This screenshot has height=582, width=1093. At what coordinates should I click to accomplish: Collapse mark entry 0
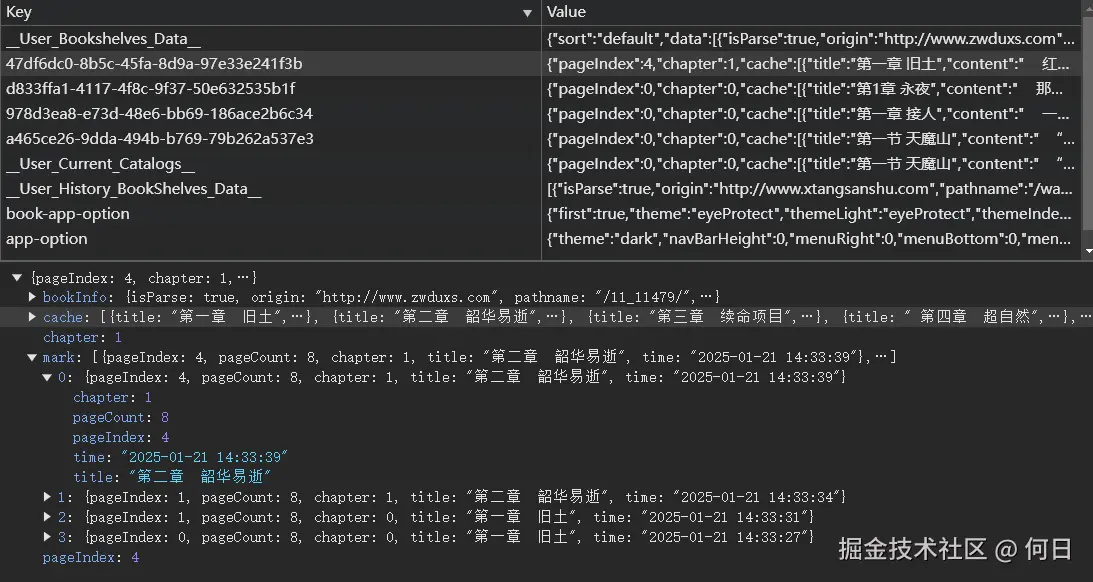coord(48,377)
